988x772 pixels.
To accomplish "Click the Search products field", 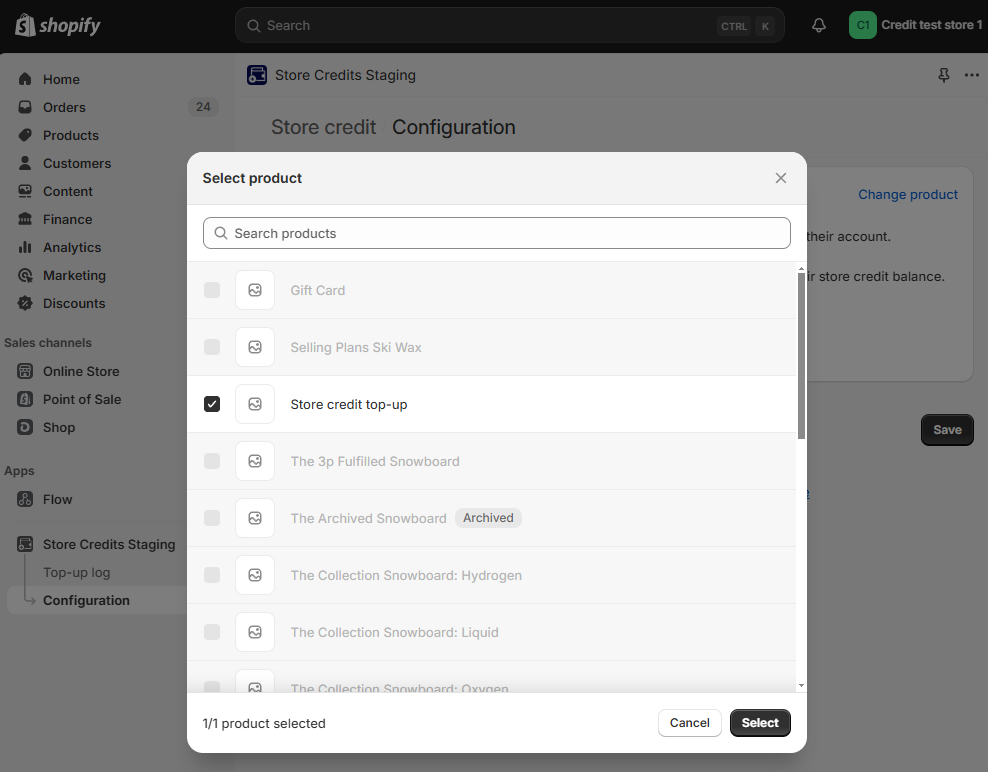I will (497, 233).
